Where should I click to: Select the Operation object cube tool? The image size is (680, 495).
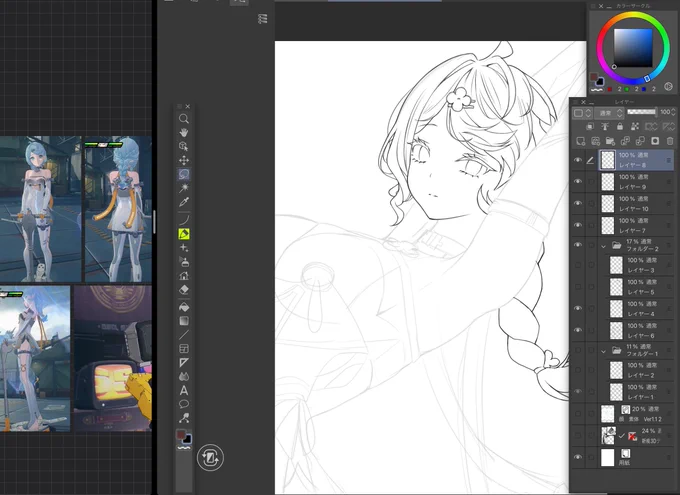[x=184, y=146]
